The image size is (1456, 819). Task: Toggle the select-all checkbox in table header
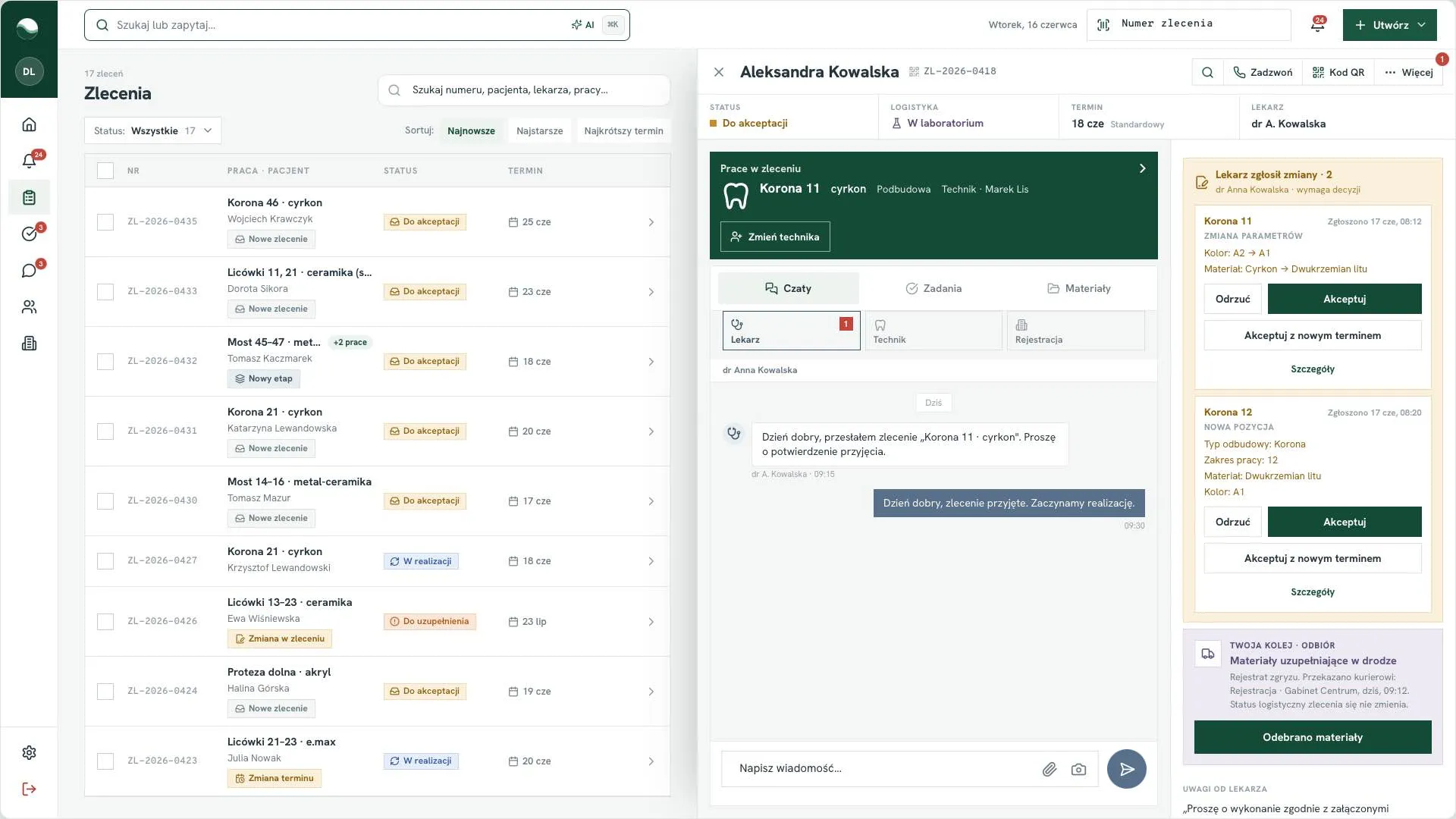105,171
